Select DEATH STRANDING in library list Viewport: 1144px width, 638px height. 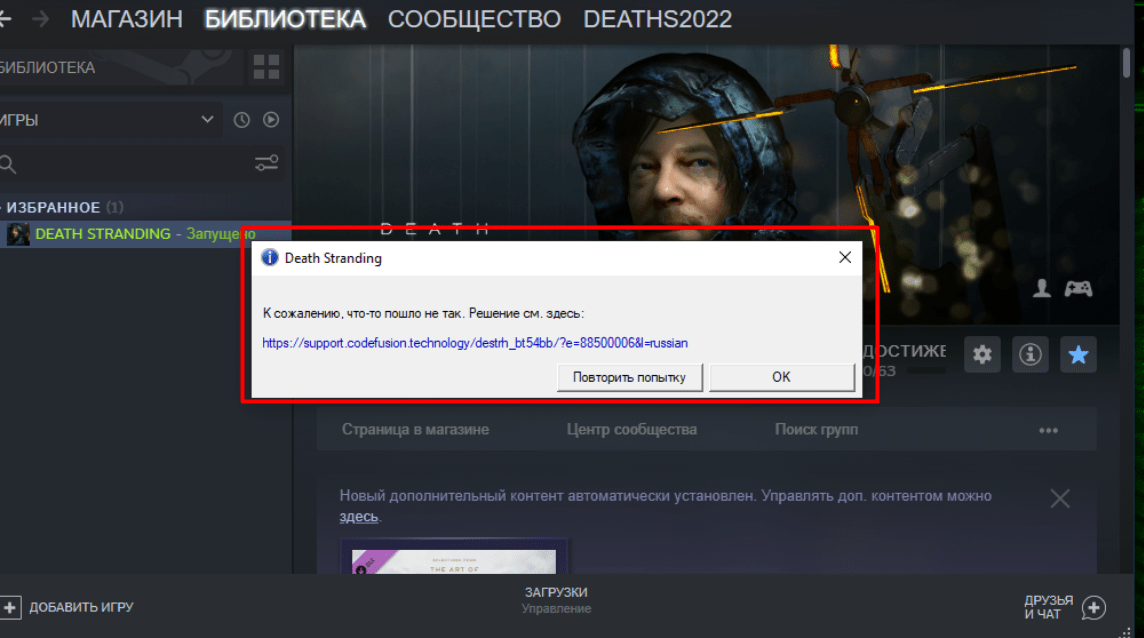coord(102,234)
